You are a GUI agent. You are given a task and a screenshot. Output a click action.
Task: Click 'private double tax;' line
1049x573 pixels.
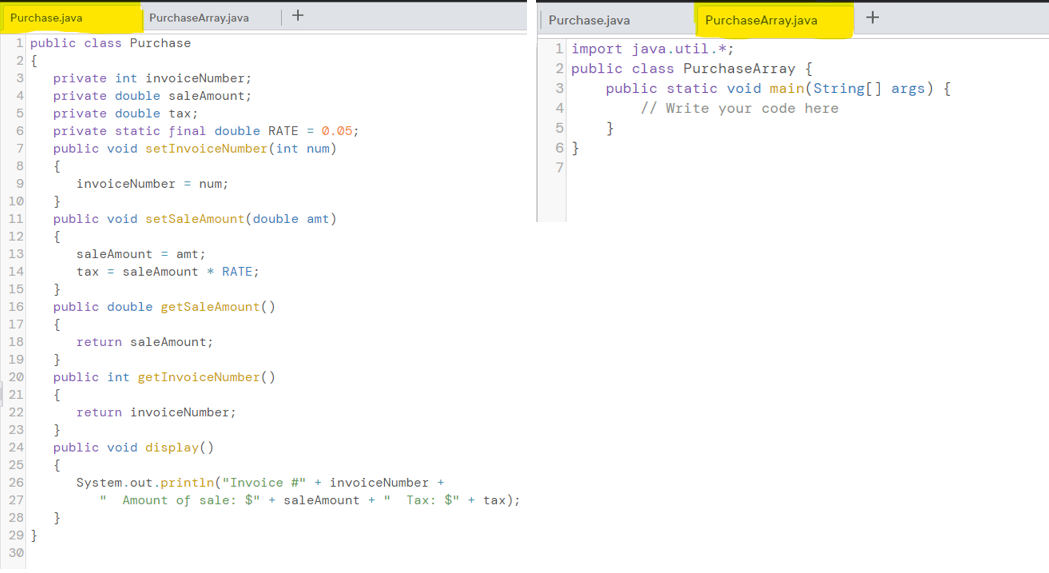[x=125, y=113]
